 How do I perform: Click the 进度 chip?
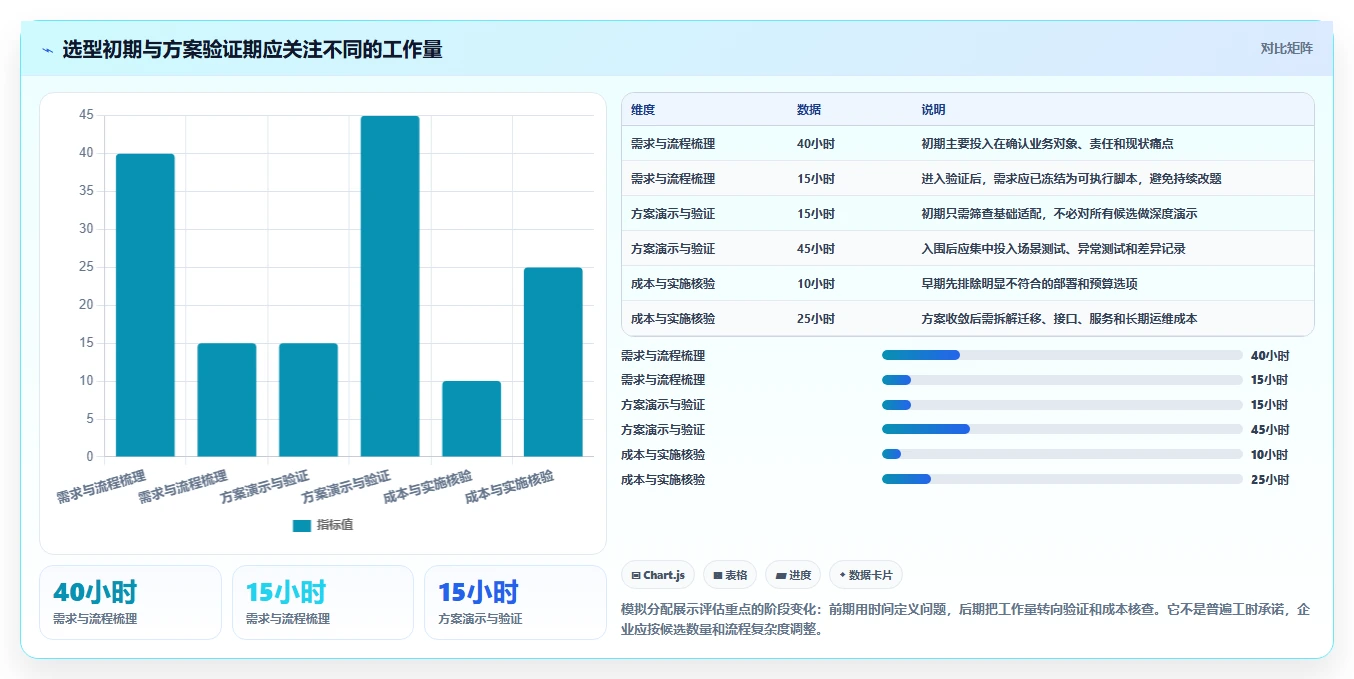[x=793, y=575]
